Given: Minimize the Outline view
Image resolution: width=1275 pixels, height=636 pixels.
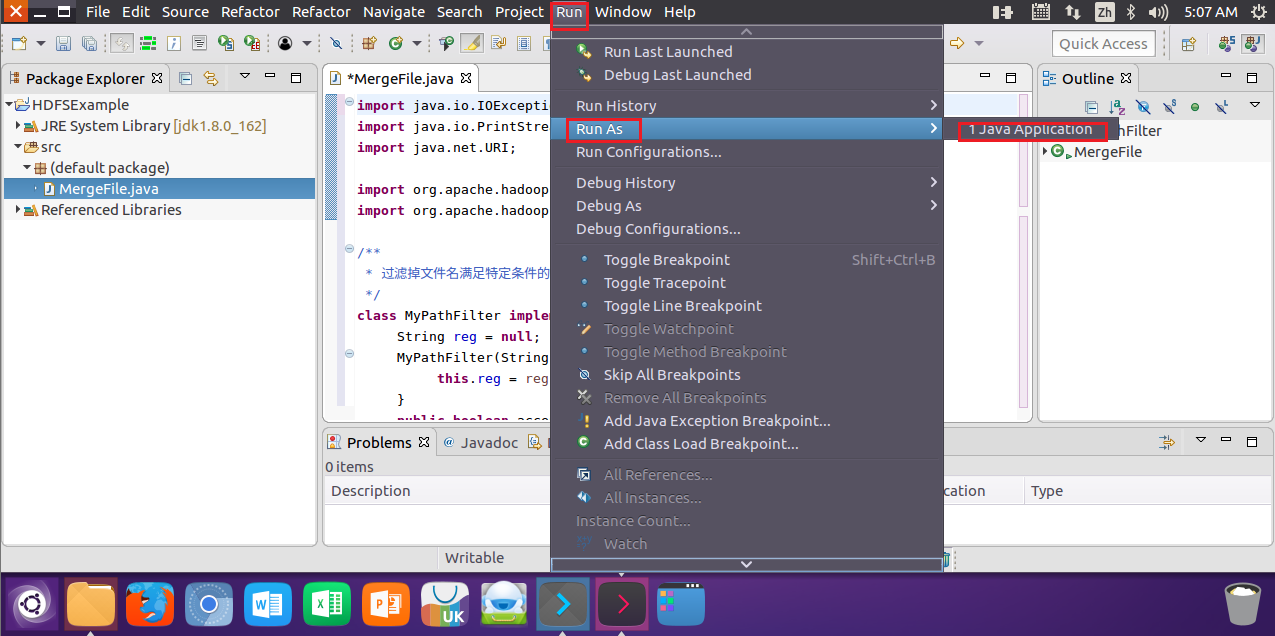Looking at the screenshot, I should [1226, 75].
